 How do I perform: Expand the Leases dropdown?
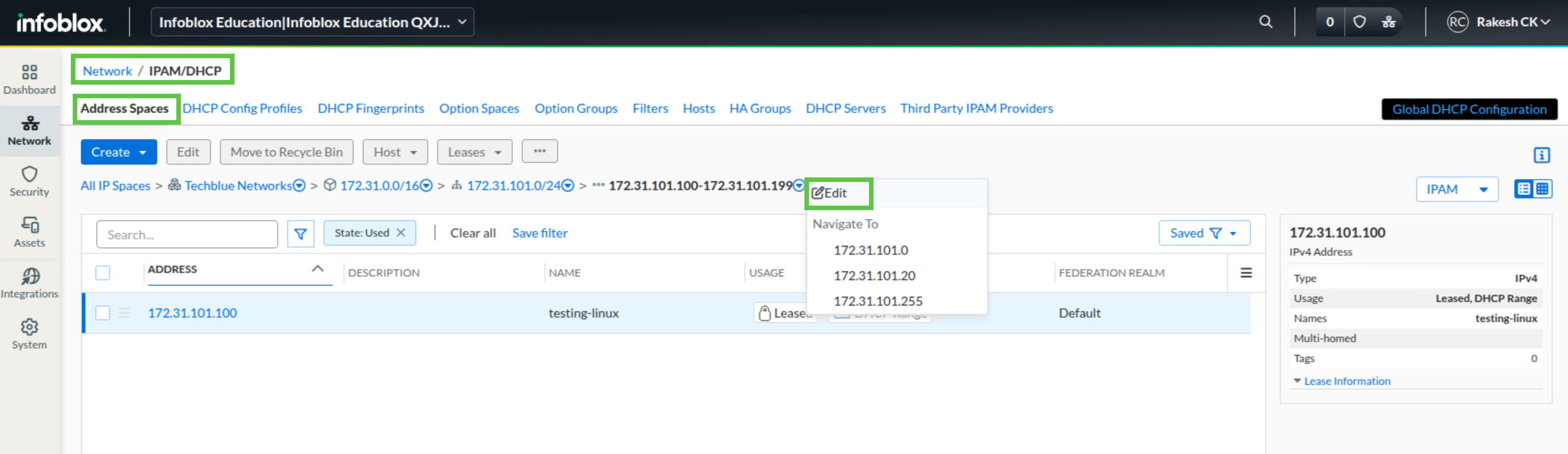coord(474,152)
